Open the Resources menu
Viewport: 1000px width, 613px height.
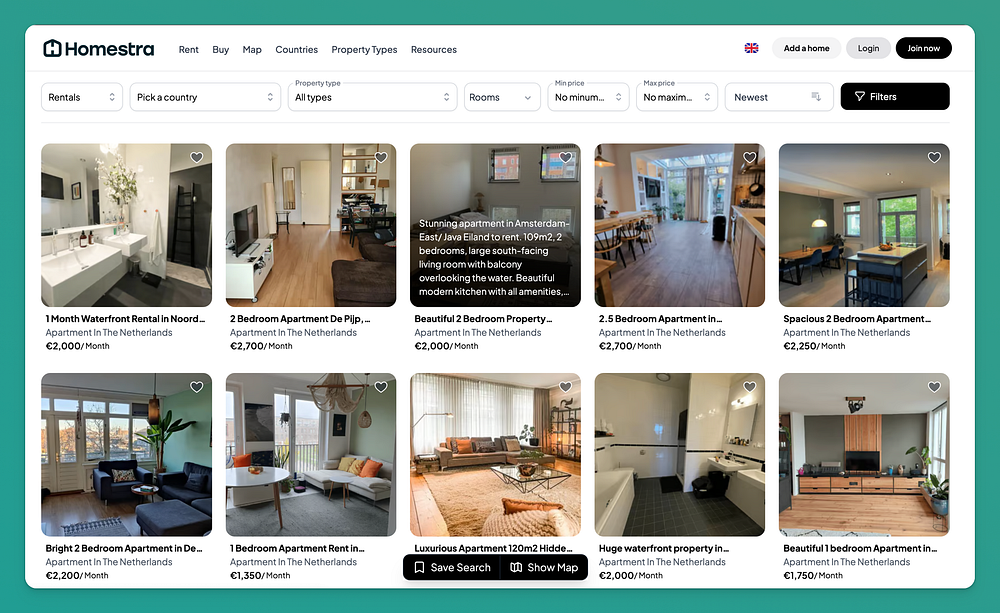point(434,50)
